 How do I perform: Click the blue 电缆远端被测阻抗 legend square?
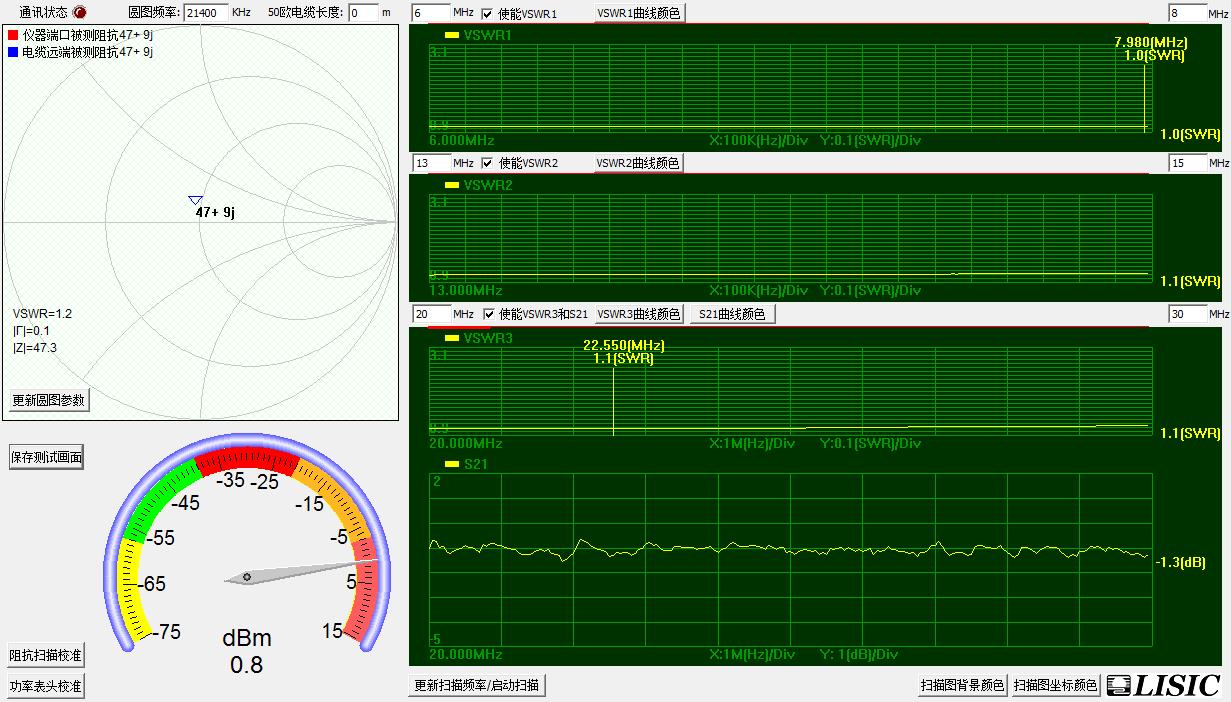point(13,52)
